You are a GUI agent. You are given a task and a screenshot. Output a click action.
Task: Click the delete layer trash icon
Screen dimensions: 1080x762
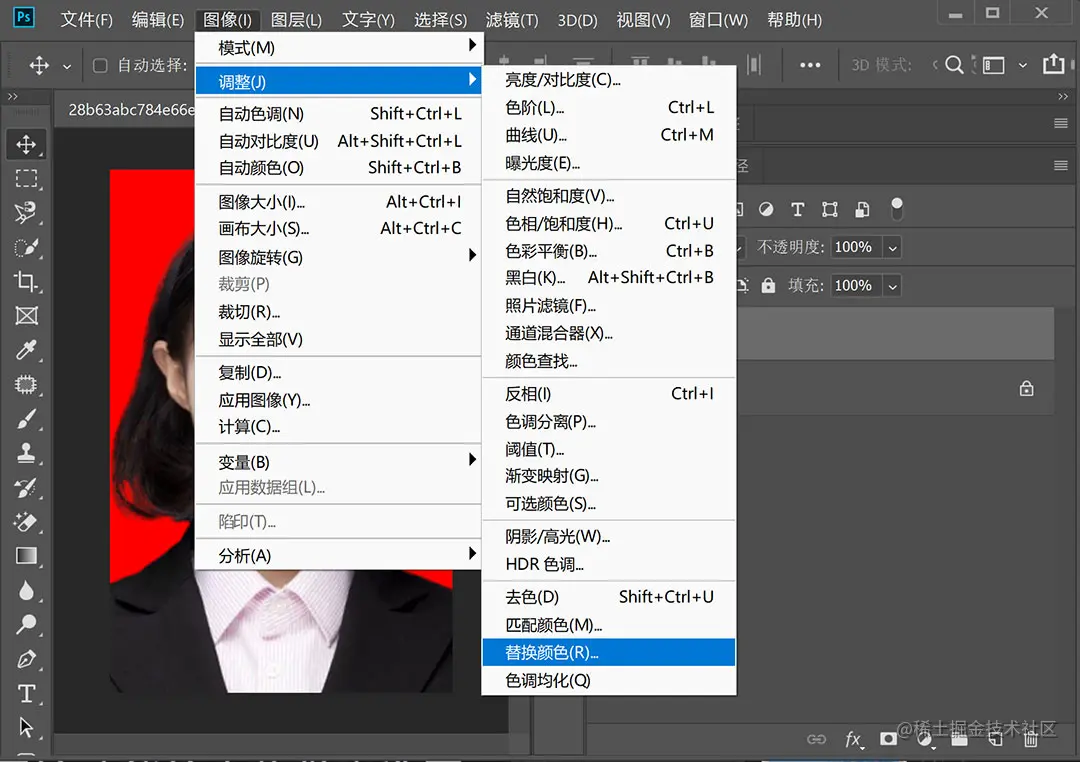click(x=1030, y=740)
